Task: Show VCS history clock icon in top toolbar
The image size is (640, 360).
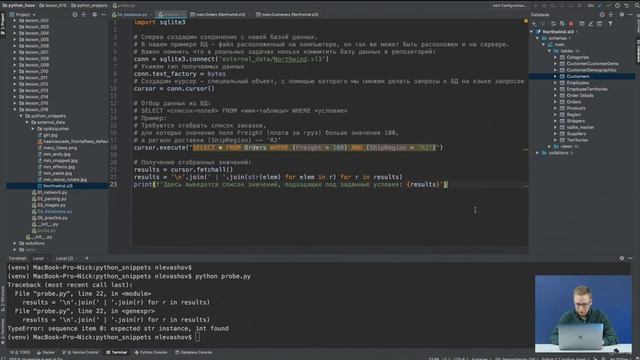Action: click(618, 5)
